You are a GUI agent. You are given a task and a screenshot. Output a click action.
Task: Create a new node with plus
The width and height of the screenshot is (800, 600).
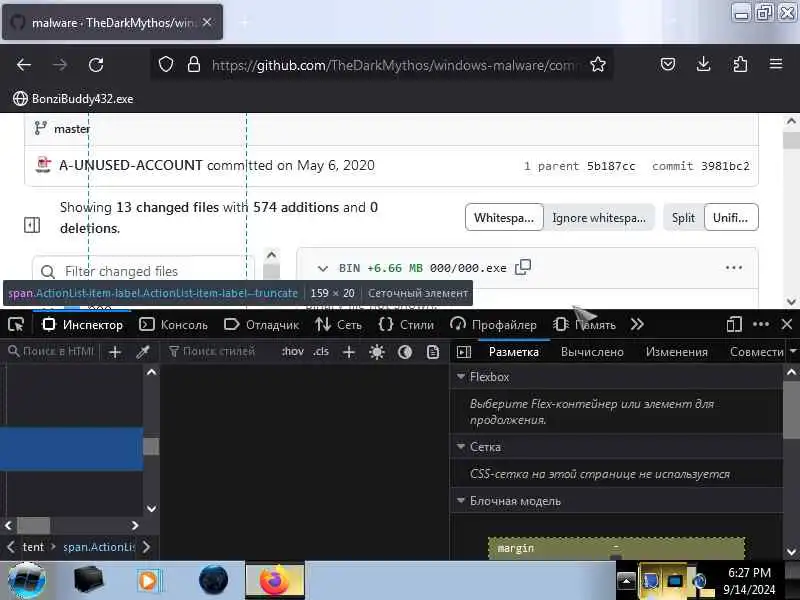[x=115, y=352]
